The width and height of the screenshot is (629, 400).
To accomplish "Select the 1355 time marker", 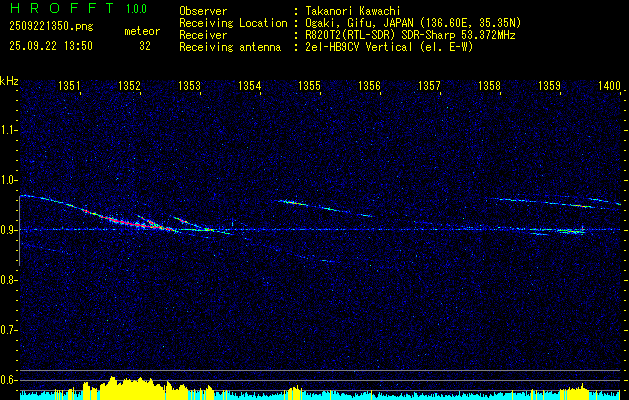I will coord(310,86).
